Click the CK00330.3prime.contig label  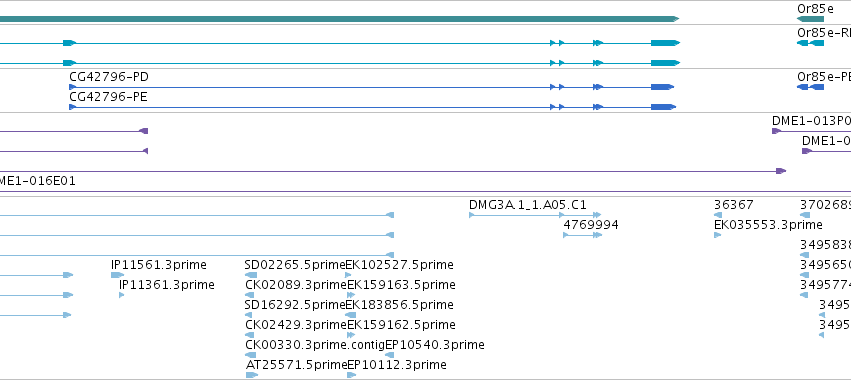pos(315,345)
